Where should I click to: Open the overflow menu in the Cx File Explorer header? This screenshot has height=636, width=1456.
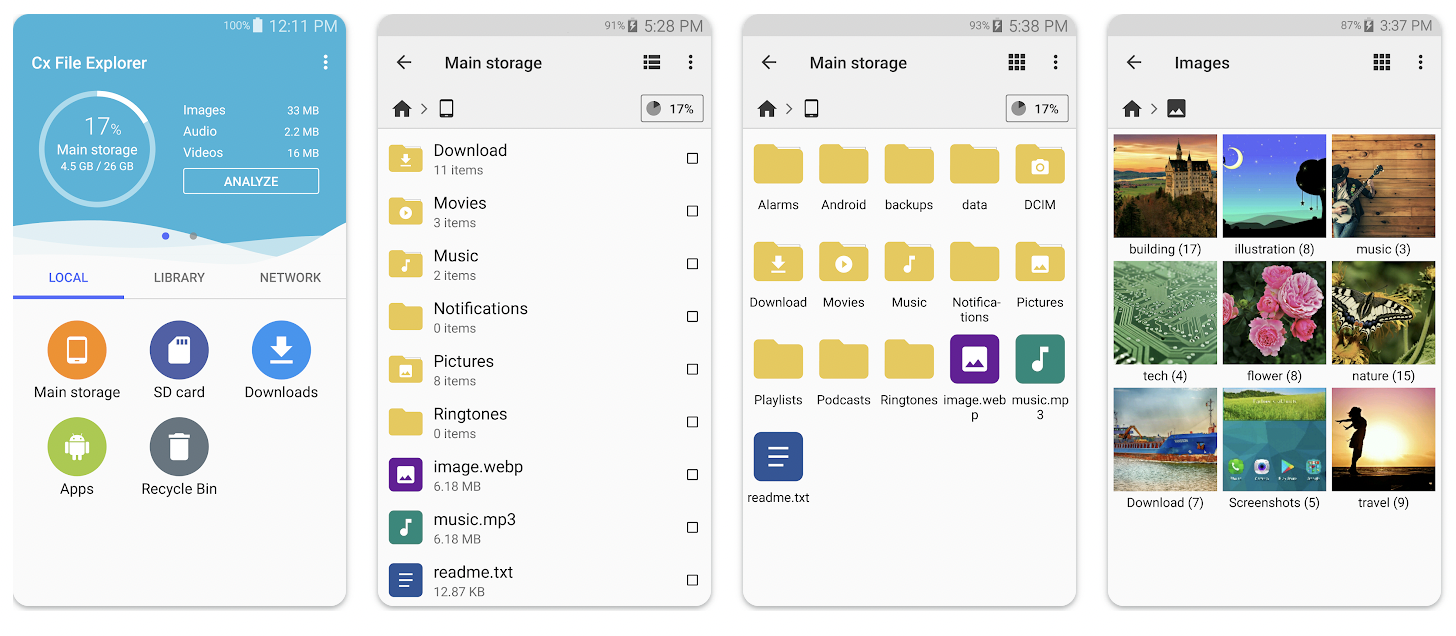(x=325, y=63)
